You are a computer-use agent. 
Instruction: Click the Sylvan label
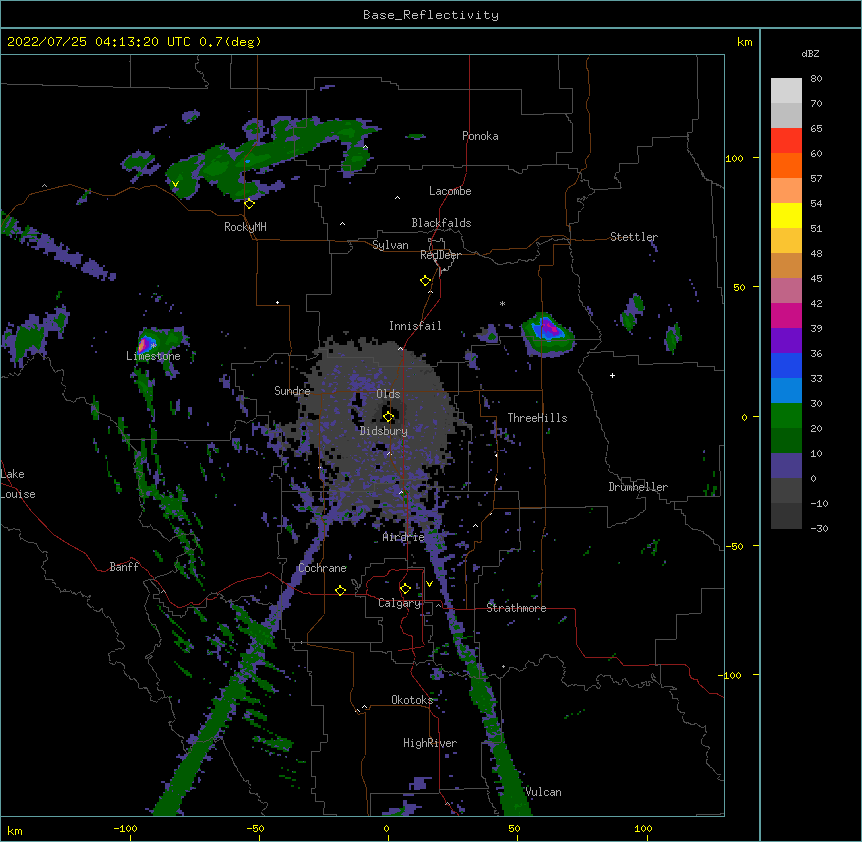tap(390, 245)
